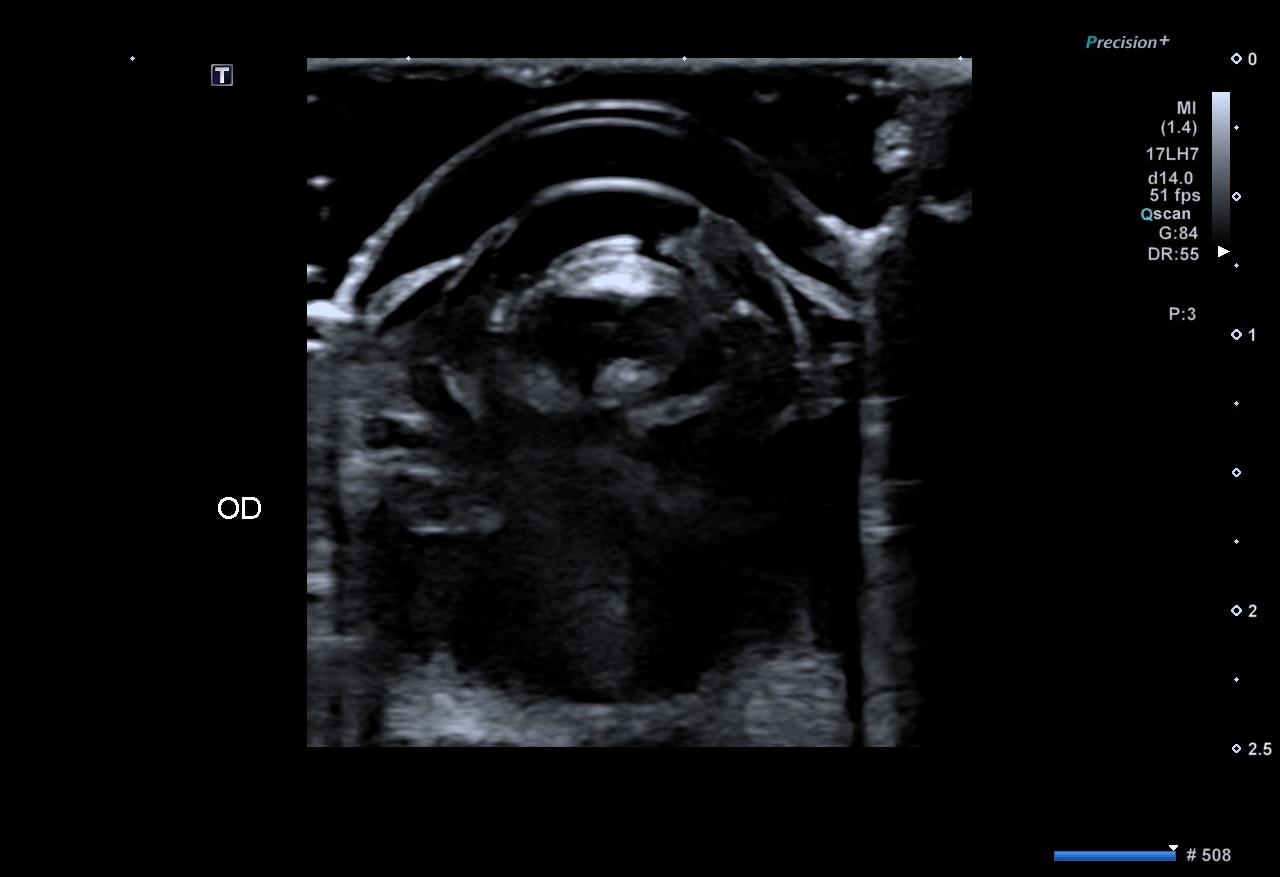Click the G:84 gain value
Viewport: 1280px width, 877px height.
point(1177,234)
